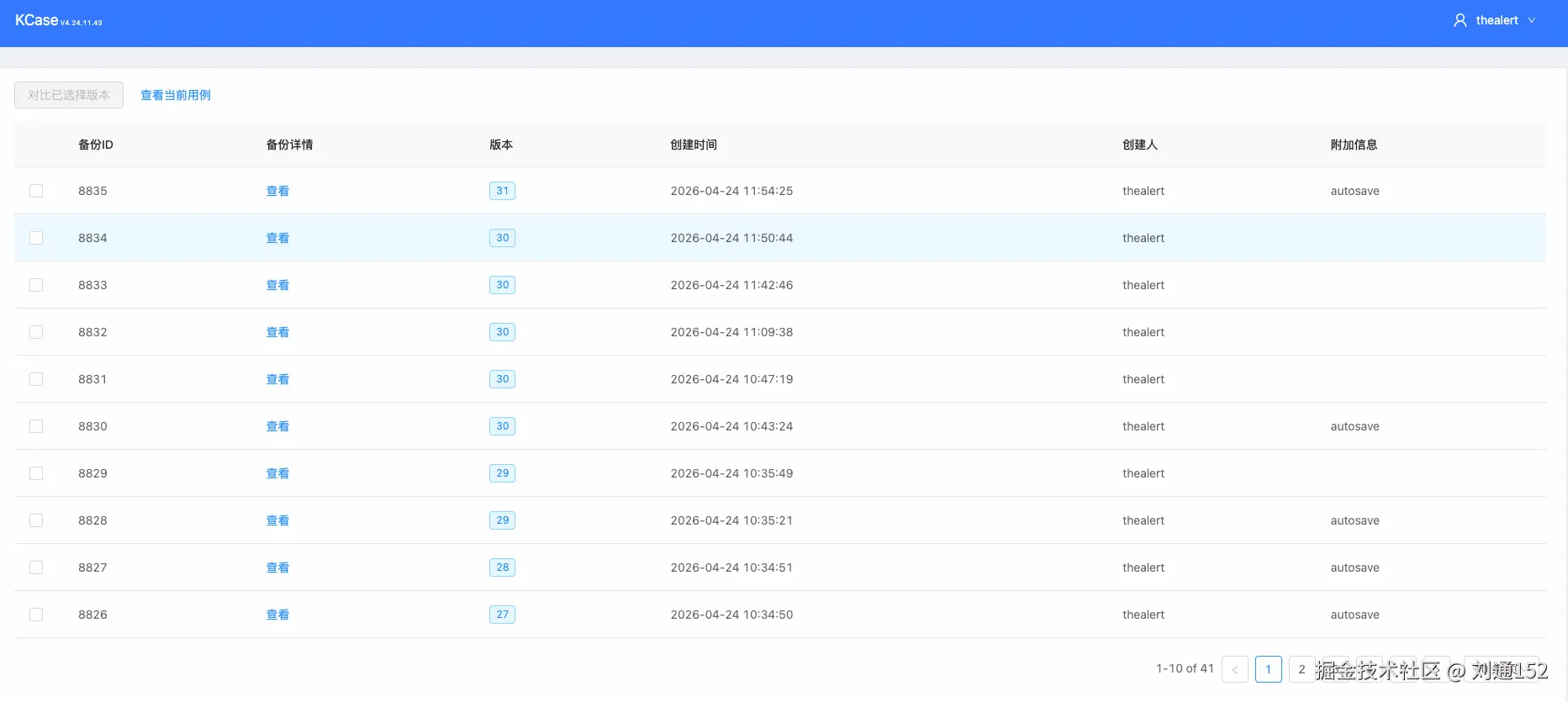1568x702 pixels.
Task: Open 查看 details for backup 8829
Action: point(277,473)
